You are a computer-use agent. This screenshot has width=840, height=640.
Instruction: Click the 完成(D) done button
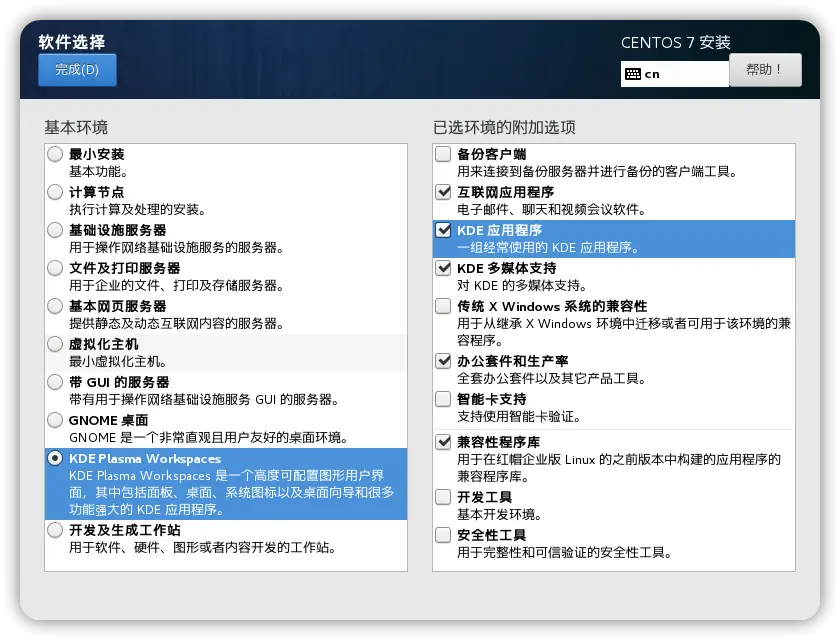77,70
